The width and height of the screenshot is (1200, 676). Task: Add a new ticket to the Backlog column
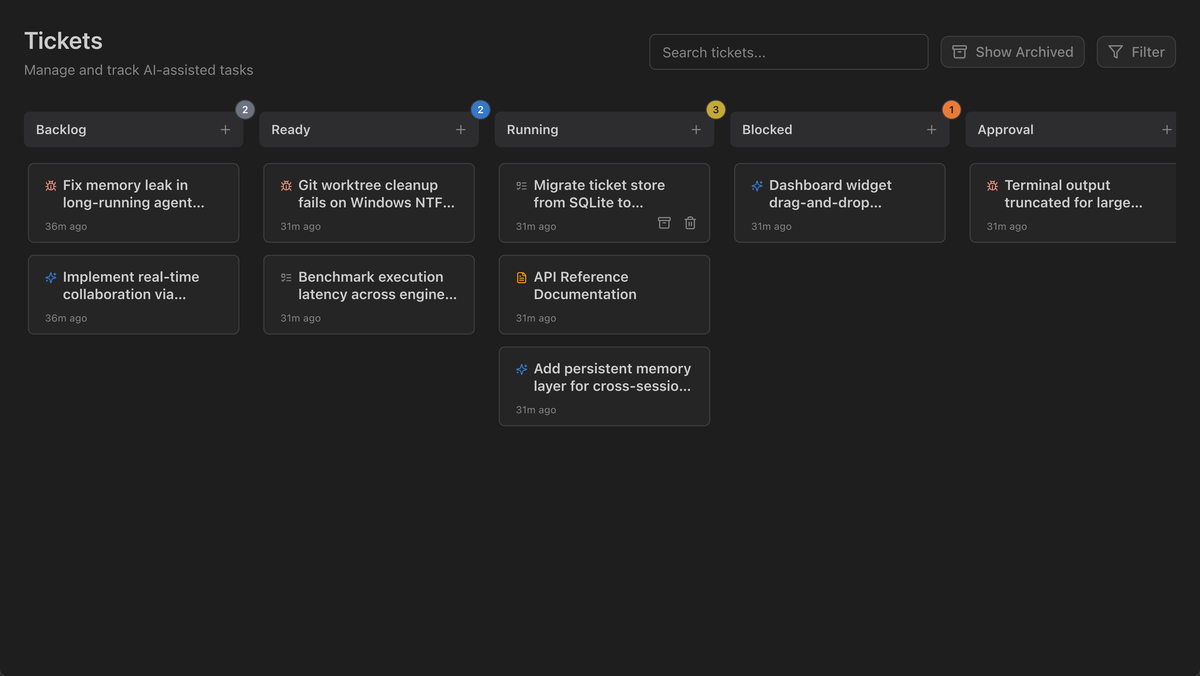225,129
